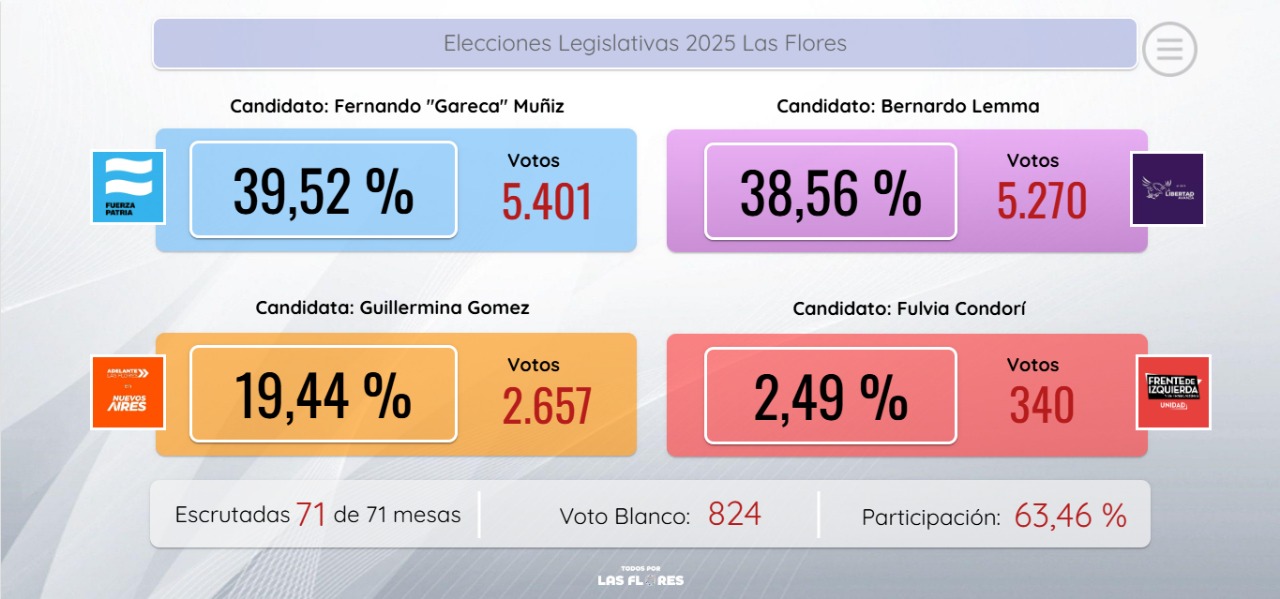
Task: Click the Elecciones Legislativas 2025 title bar
Action: coord(645,44)
